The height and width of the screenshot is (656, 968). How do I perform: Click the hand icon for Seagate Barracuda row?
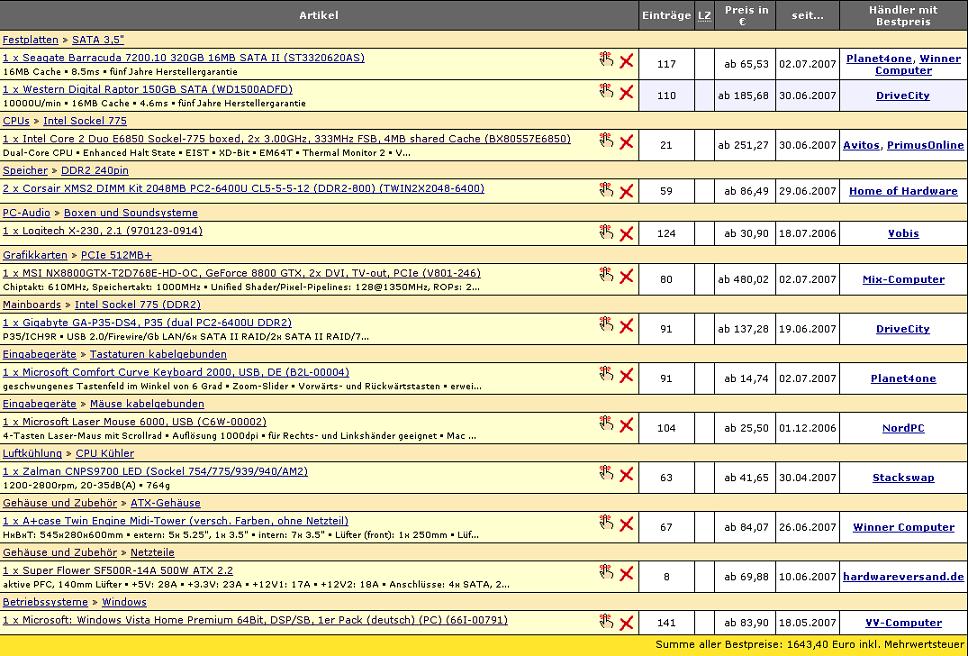[x=606, y=59]
